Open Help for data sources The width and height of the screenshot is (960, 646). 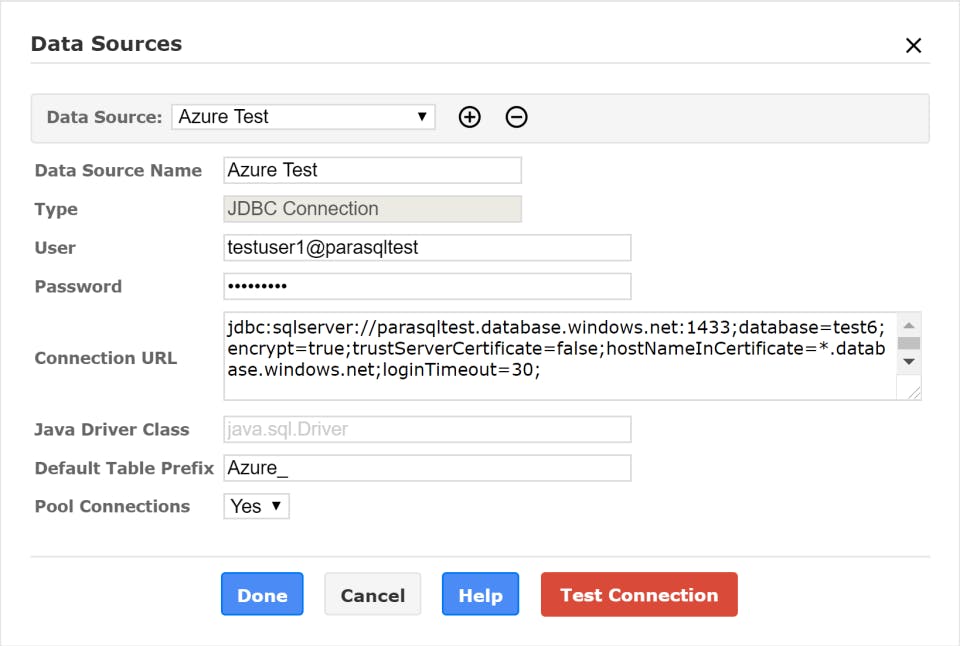[480, 595]
